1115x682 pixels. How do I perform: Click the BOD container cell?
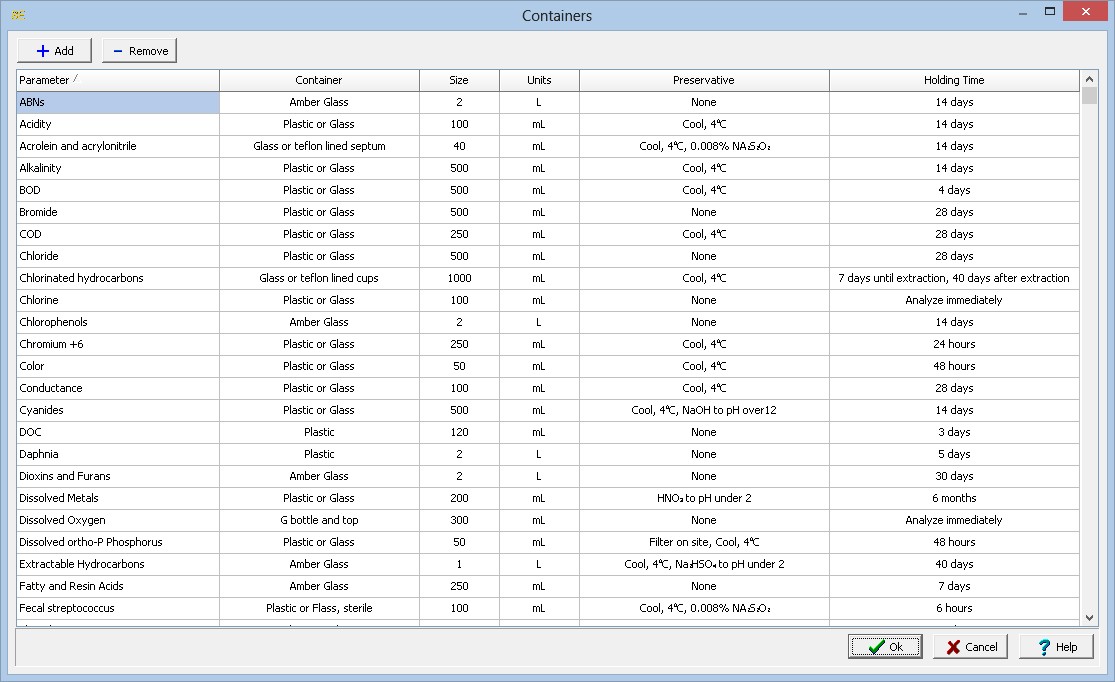[x=319, y=190]
